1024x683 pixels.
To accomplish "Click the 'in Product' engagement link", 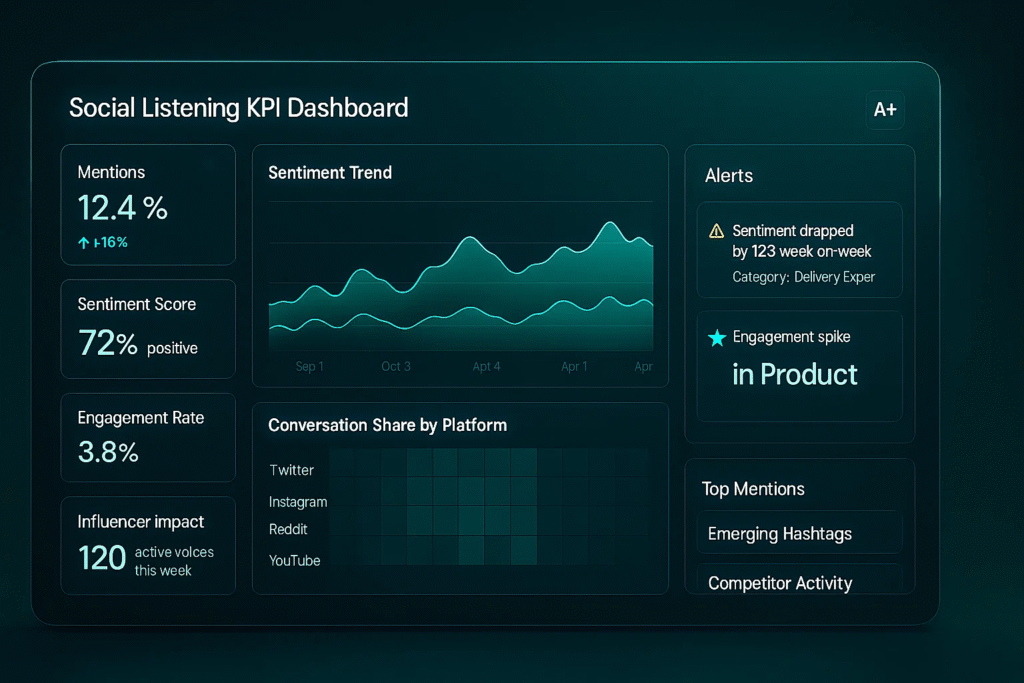I will [795, 374].
